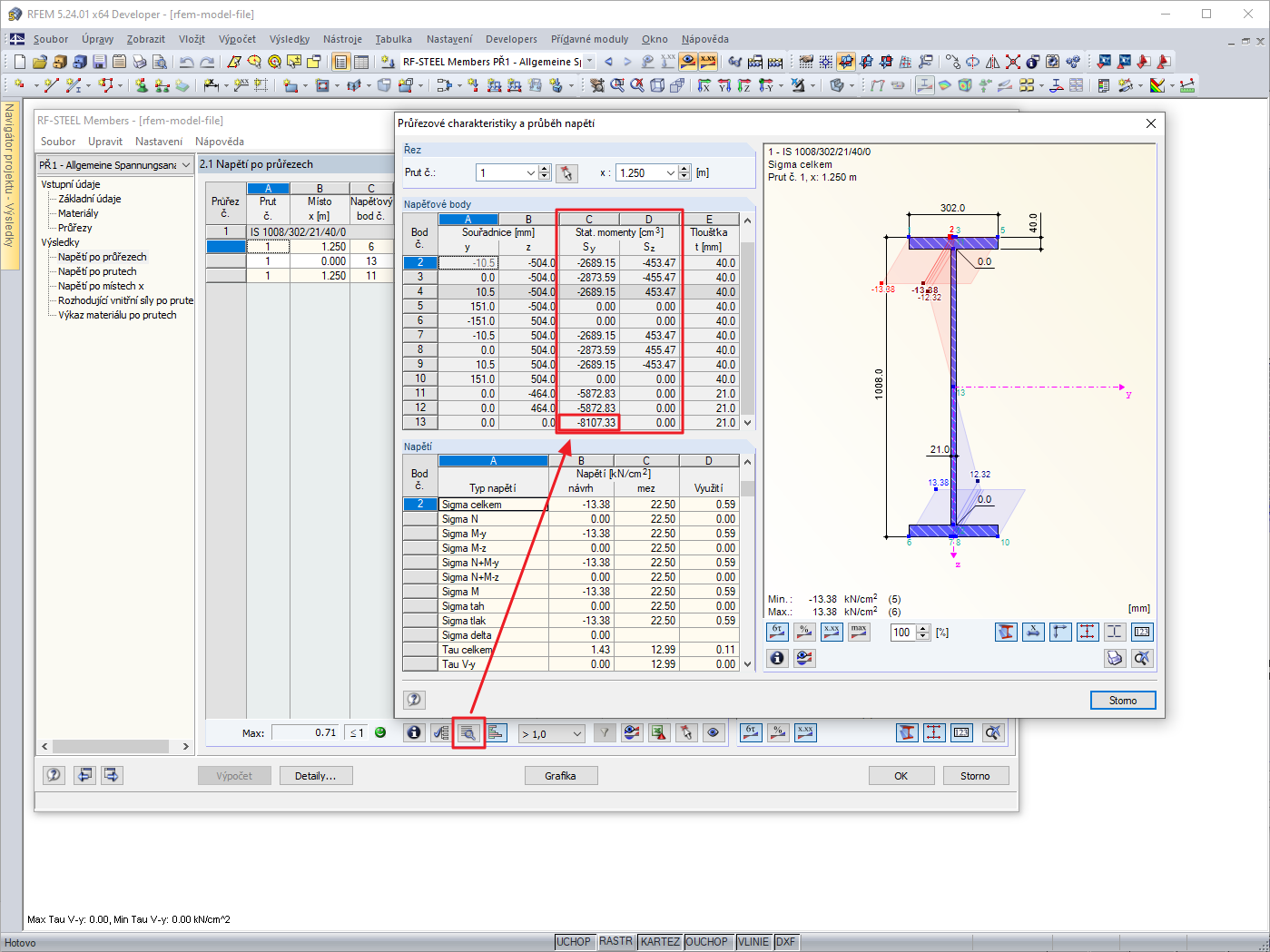Toggle the DXF status bar option

click(x=786, y=942)
